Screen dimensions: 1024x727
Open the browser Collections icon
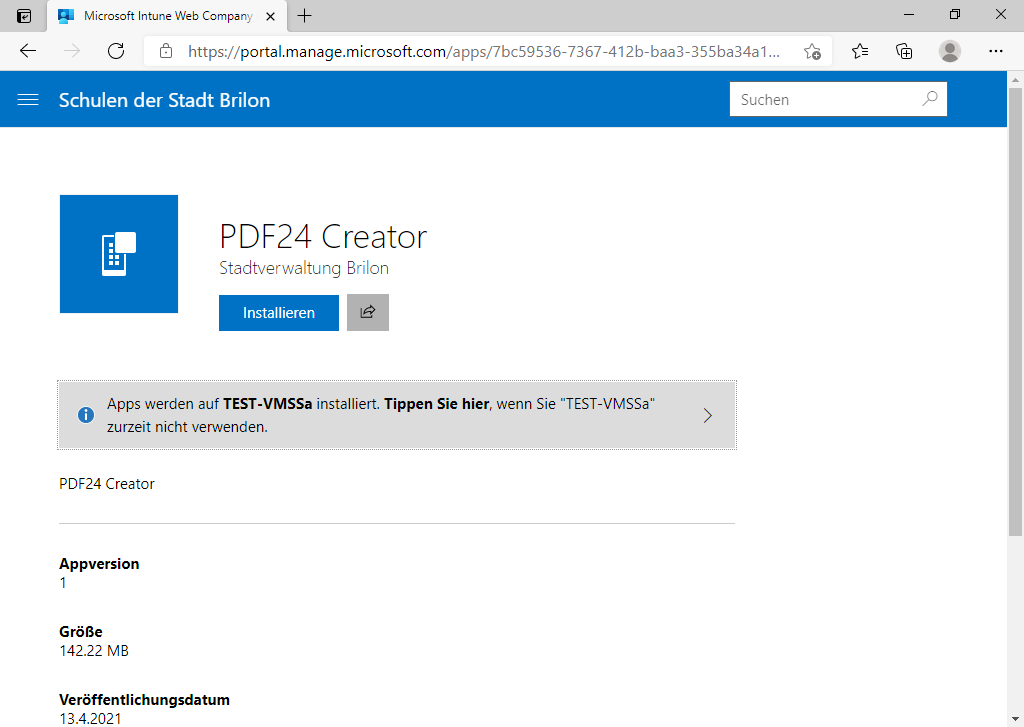tap(904, 51)
